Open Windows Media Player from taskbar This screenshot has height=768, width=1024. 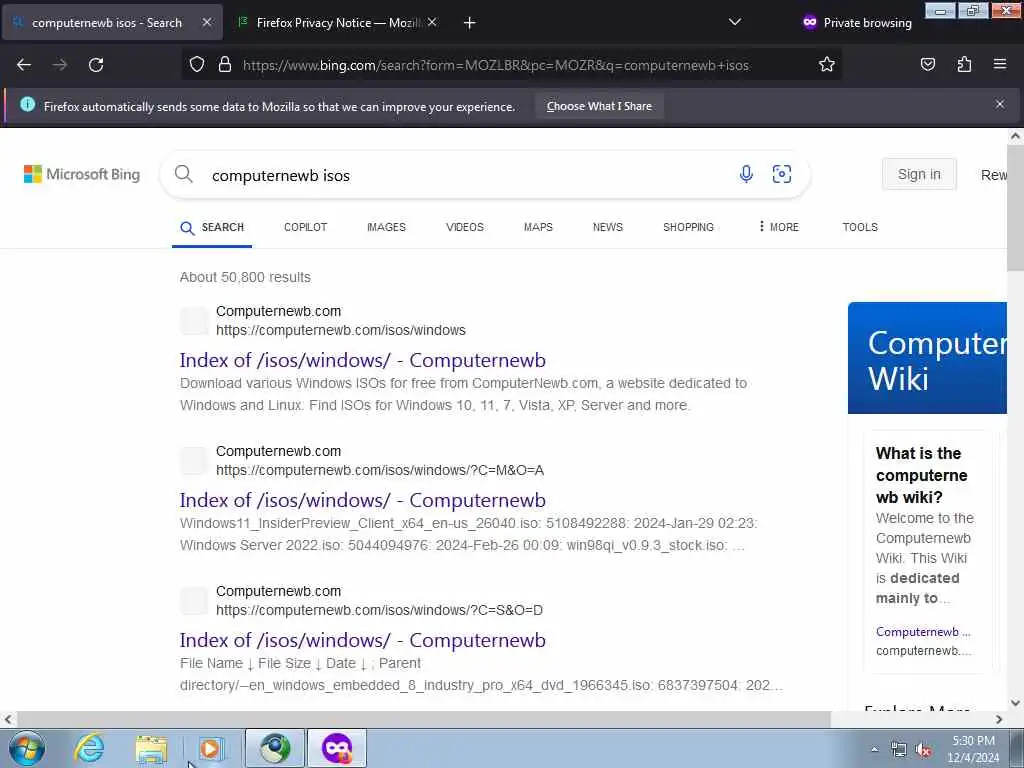click(211, 748)
